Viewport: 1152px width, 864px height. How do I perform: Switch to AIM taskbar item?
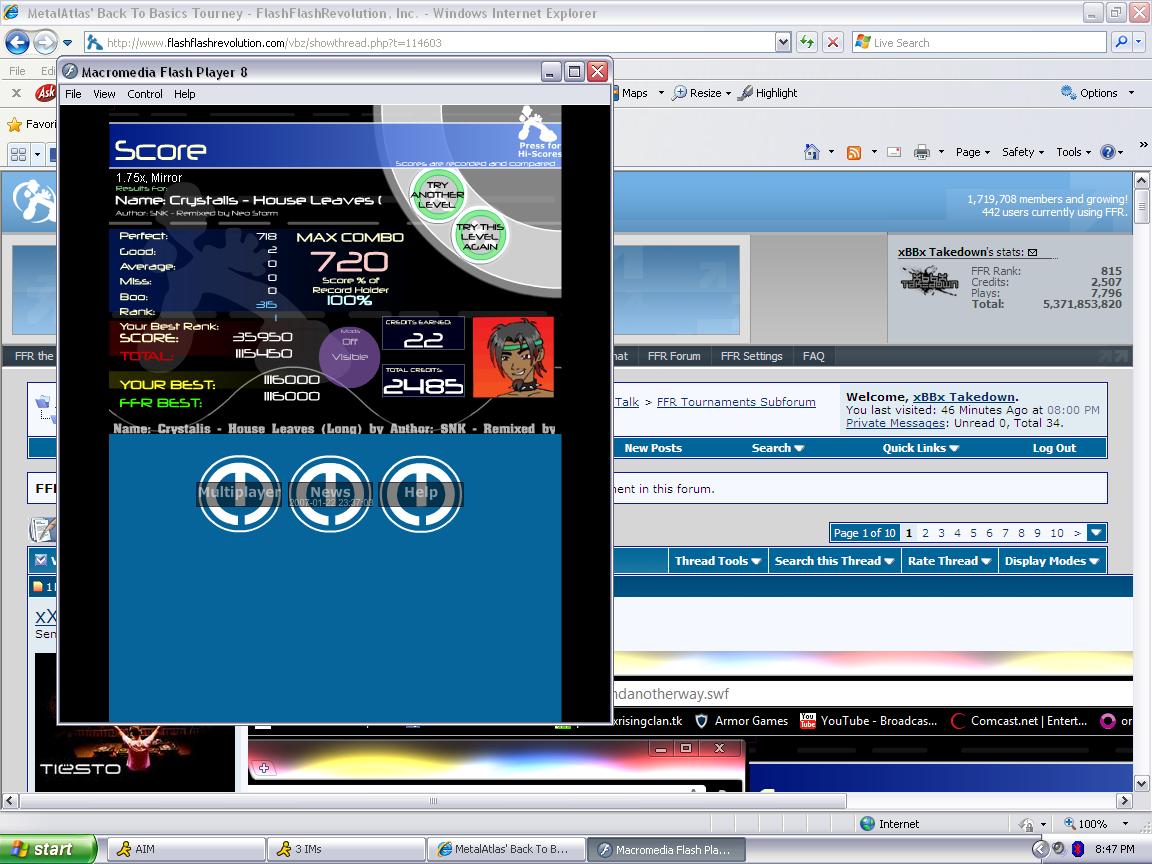pos(186,849)
